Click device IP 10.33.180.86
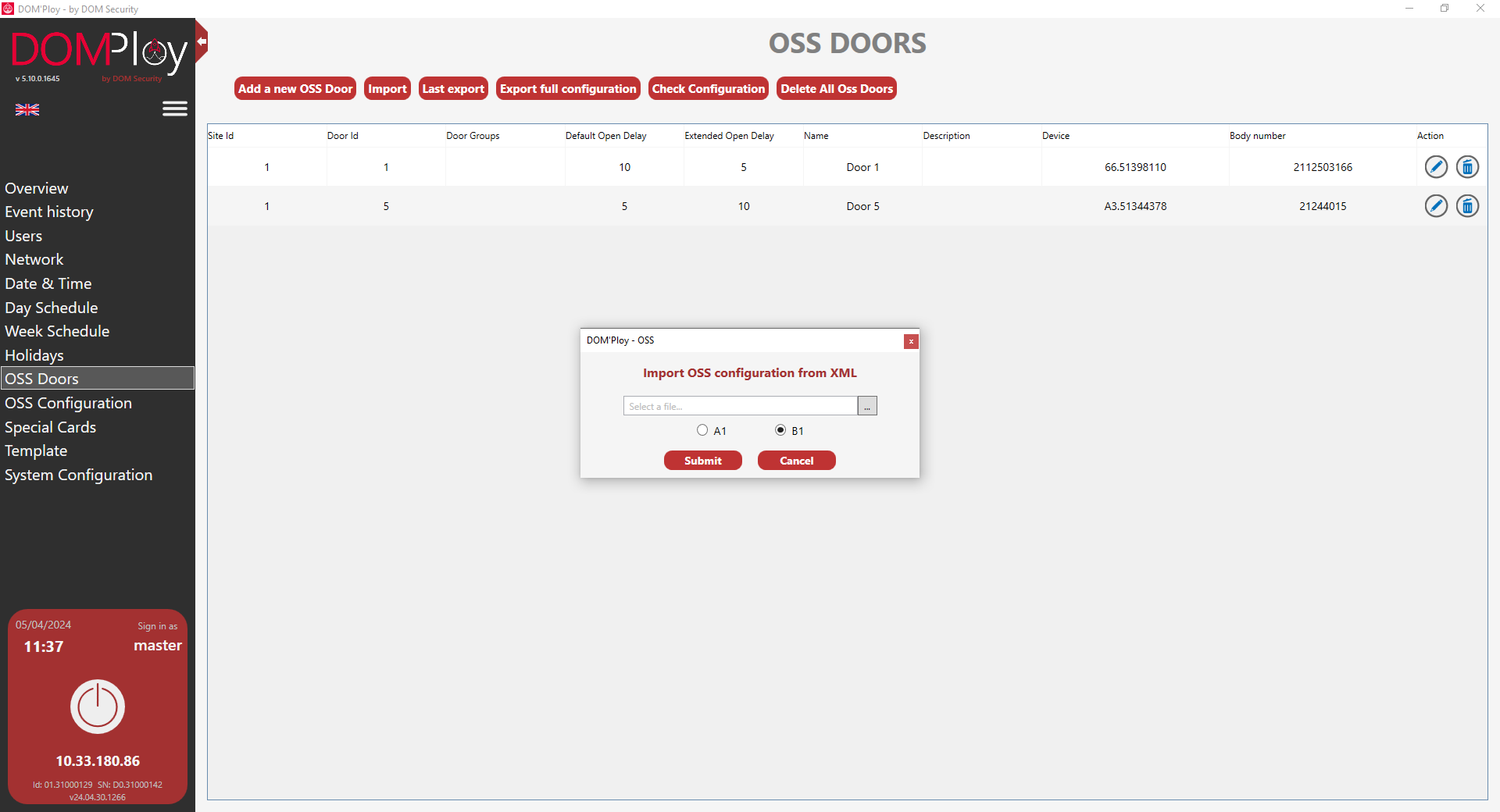 pyautogui.click(x=98, y=760)
